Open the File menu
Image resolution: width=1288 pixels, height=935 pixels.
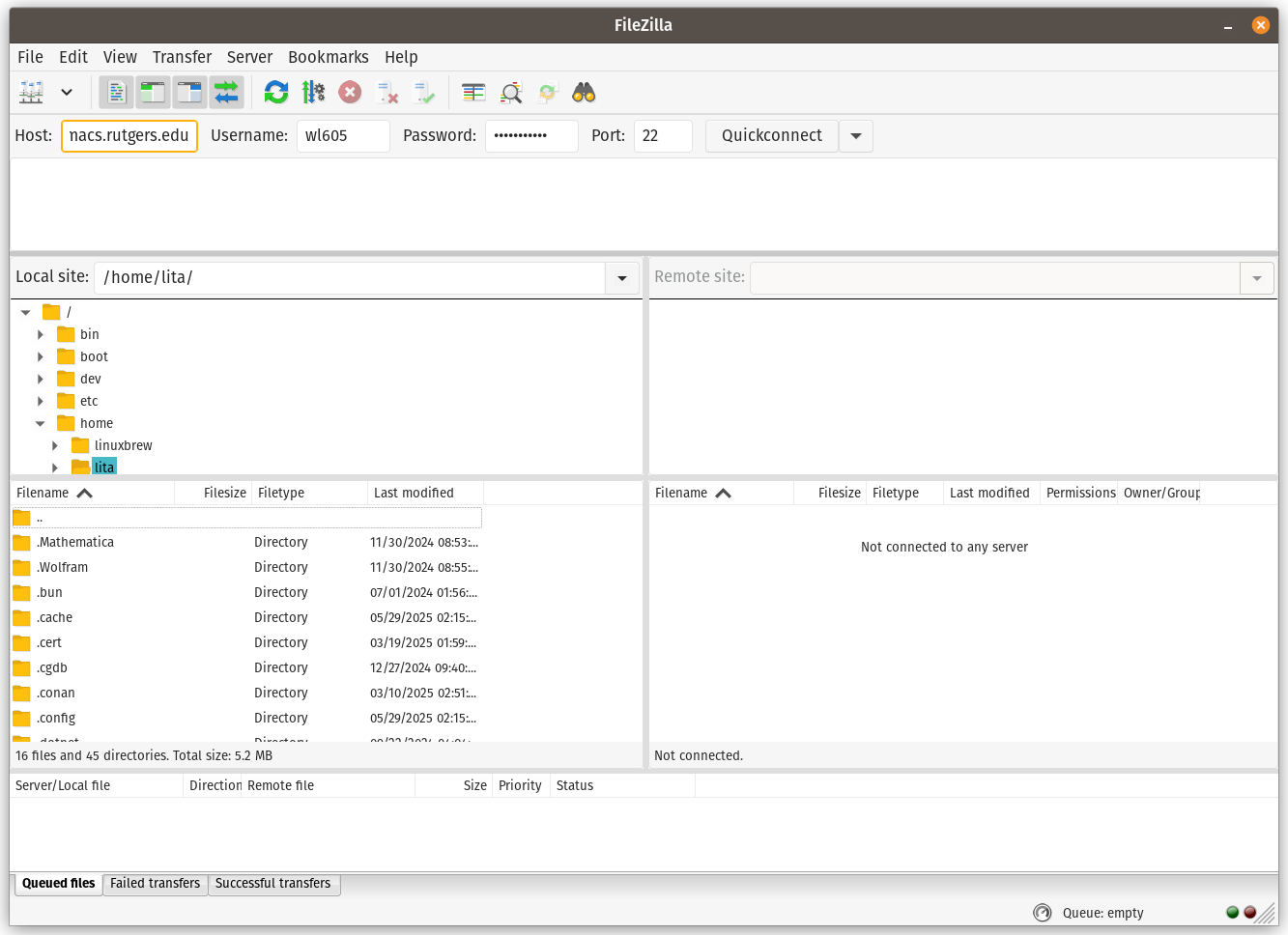coord(31,57)
